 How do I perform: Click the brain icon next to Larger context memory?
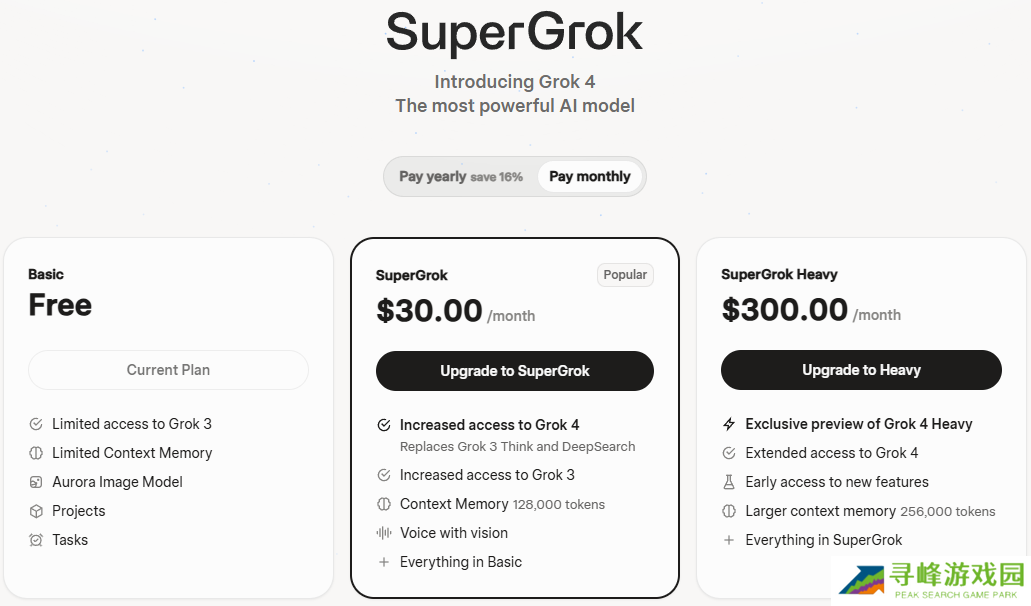[729, 511]
